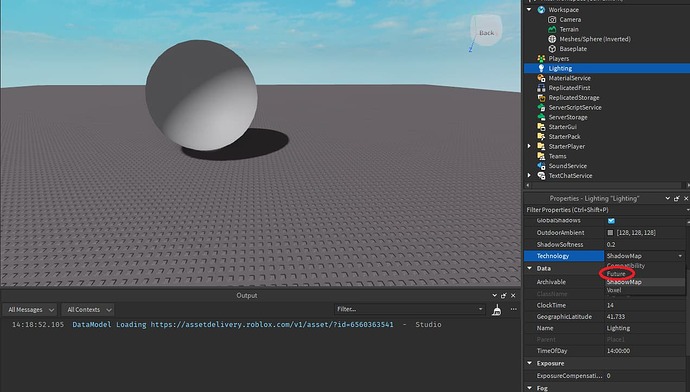Screen dimensions: 690x392
Task: Click the Players service icon
Action: 541,59
